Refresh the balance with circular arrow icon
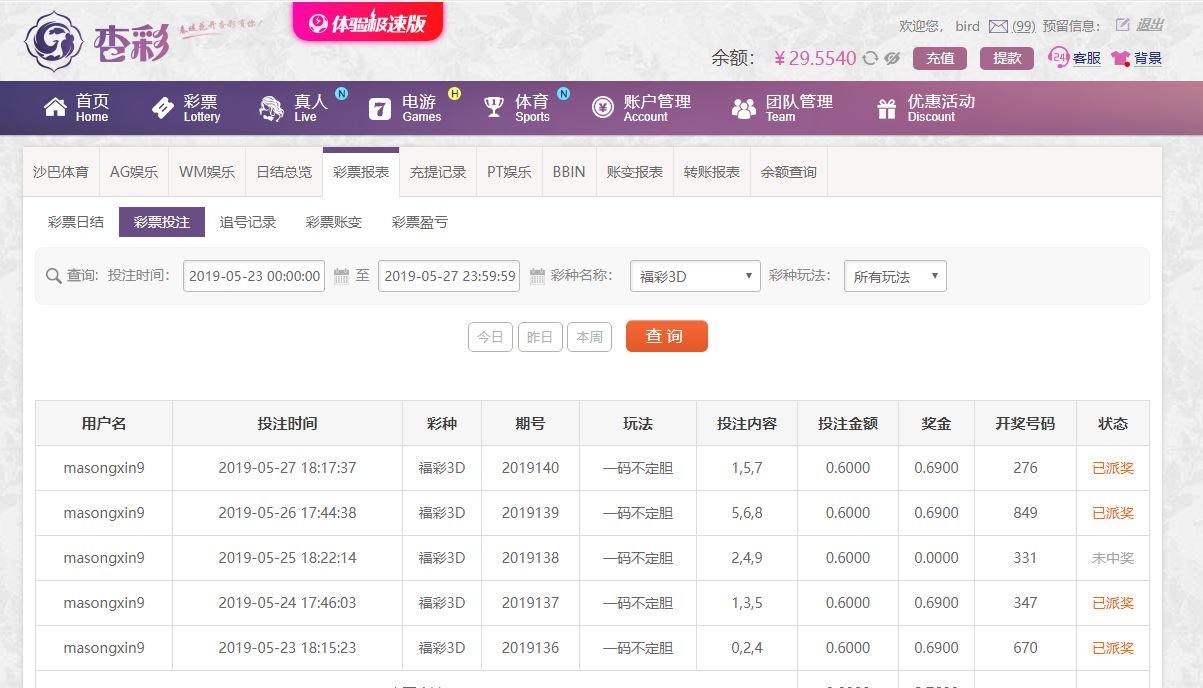The width and height of the screenshot is (1203, 688). (870, 58)
